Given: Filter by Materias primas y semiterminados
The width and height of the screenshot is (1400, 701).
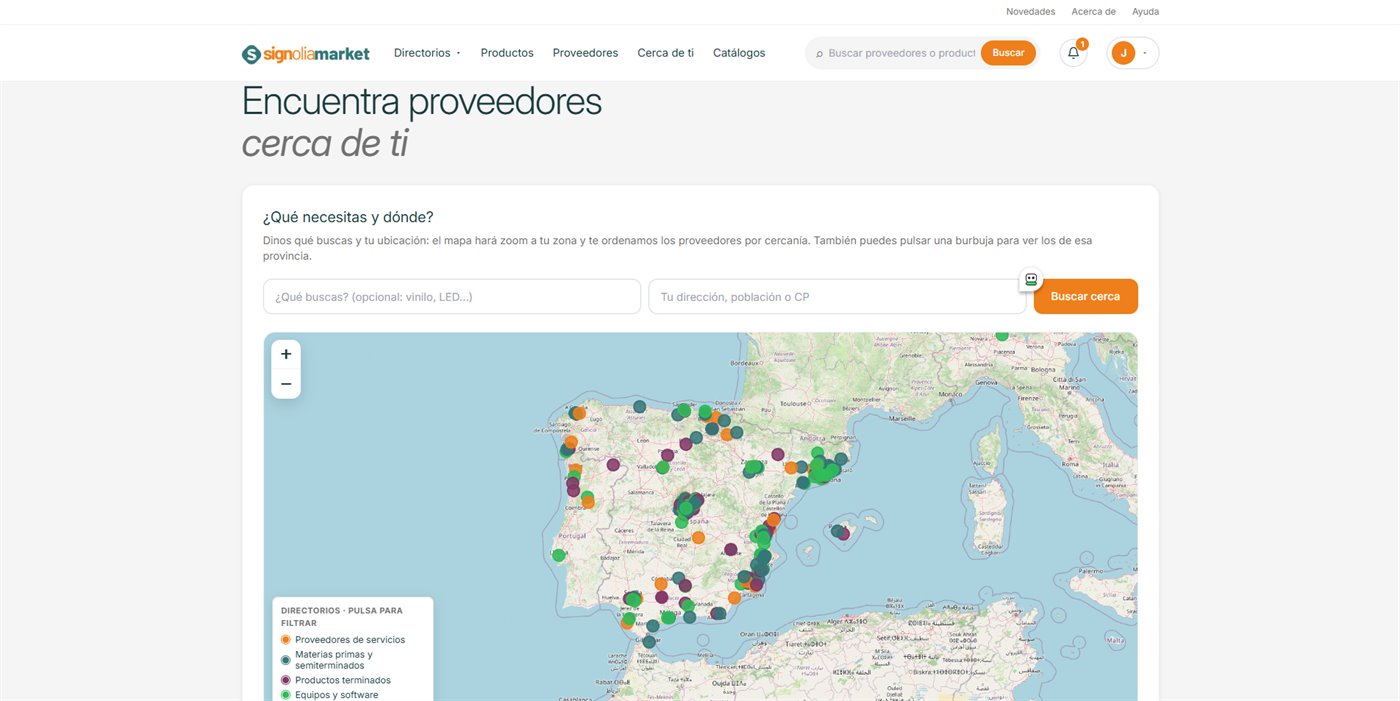Looking at the screenshot, I should pyautogui.click(x=330, y=660).
